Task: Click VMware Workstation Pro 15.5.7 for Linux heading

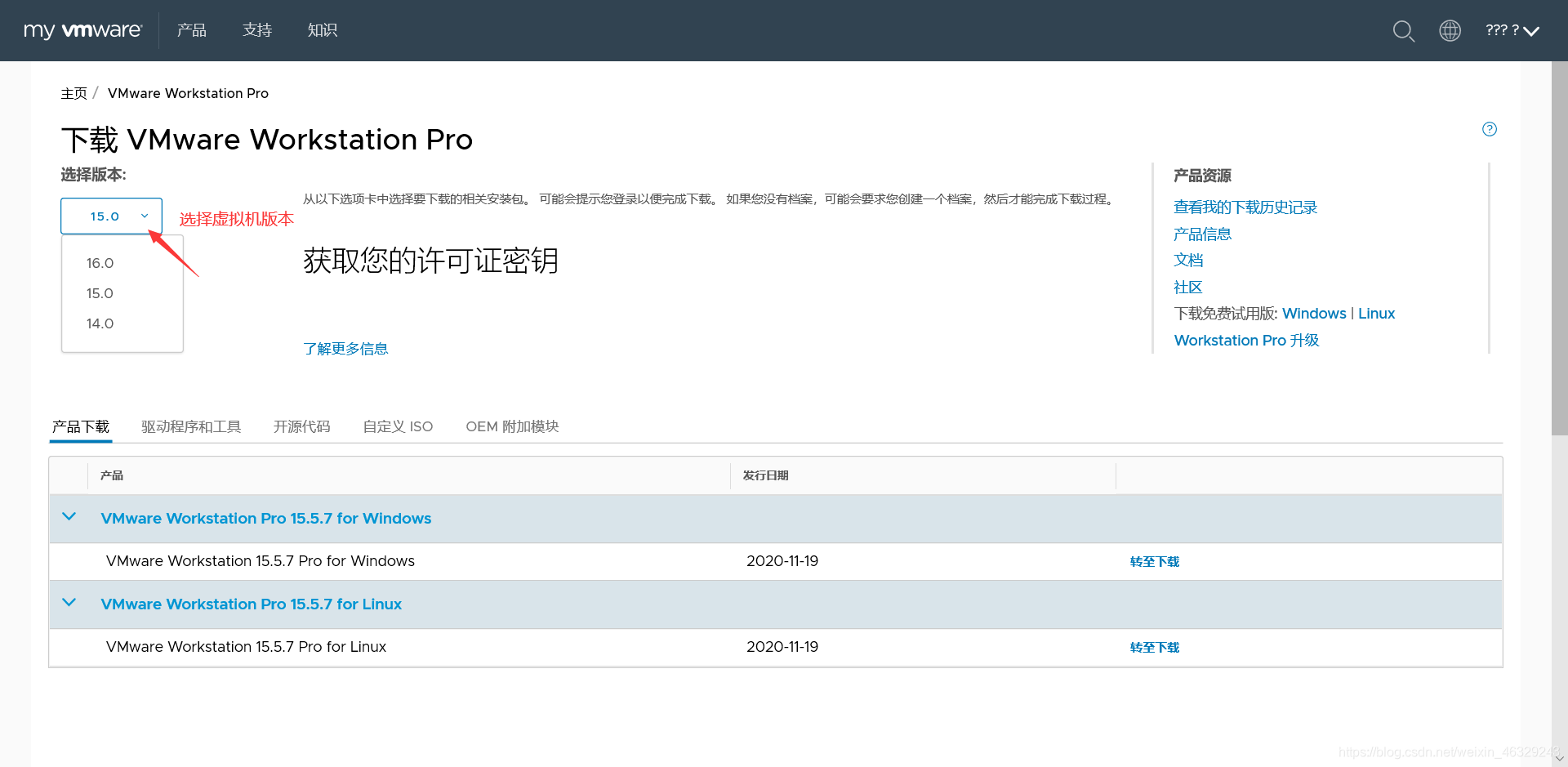Action: click(252, 604)
